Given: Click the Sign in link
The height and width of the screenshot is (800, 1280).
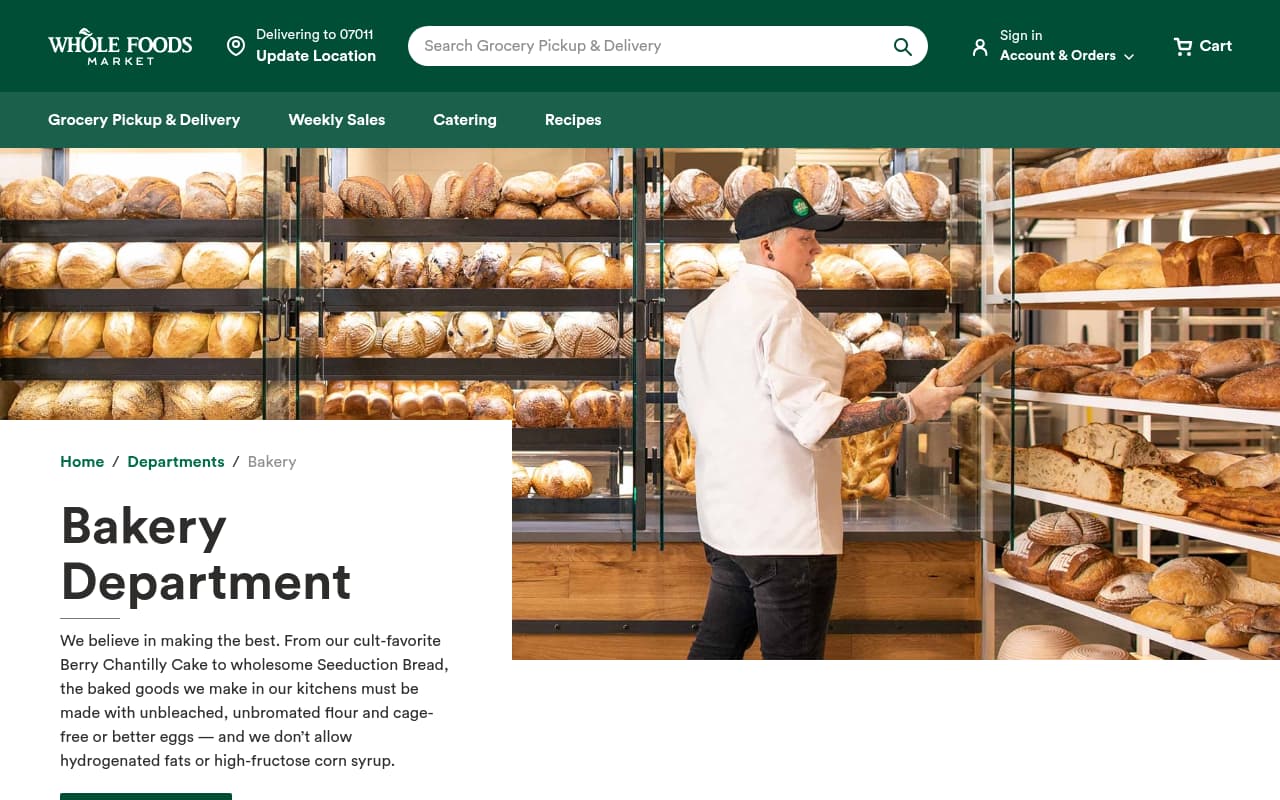Looking at the screenshot, I should (x=1020, y=35).
